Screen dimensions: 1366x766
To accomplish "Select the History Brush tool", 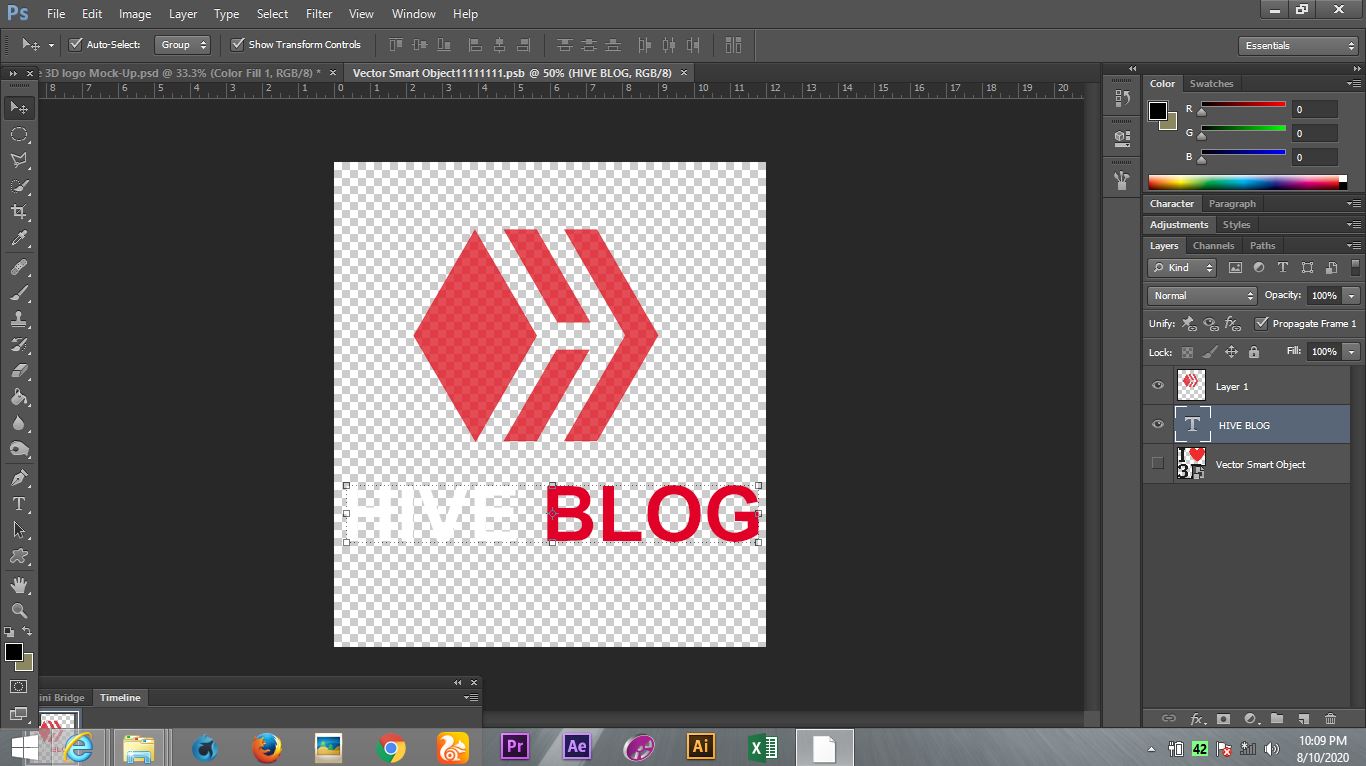I will click(x=19, y=345).
